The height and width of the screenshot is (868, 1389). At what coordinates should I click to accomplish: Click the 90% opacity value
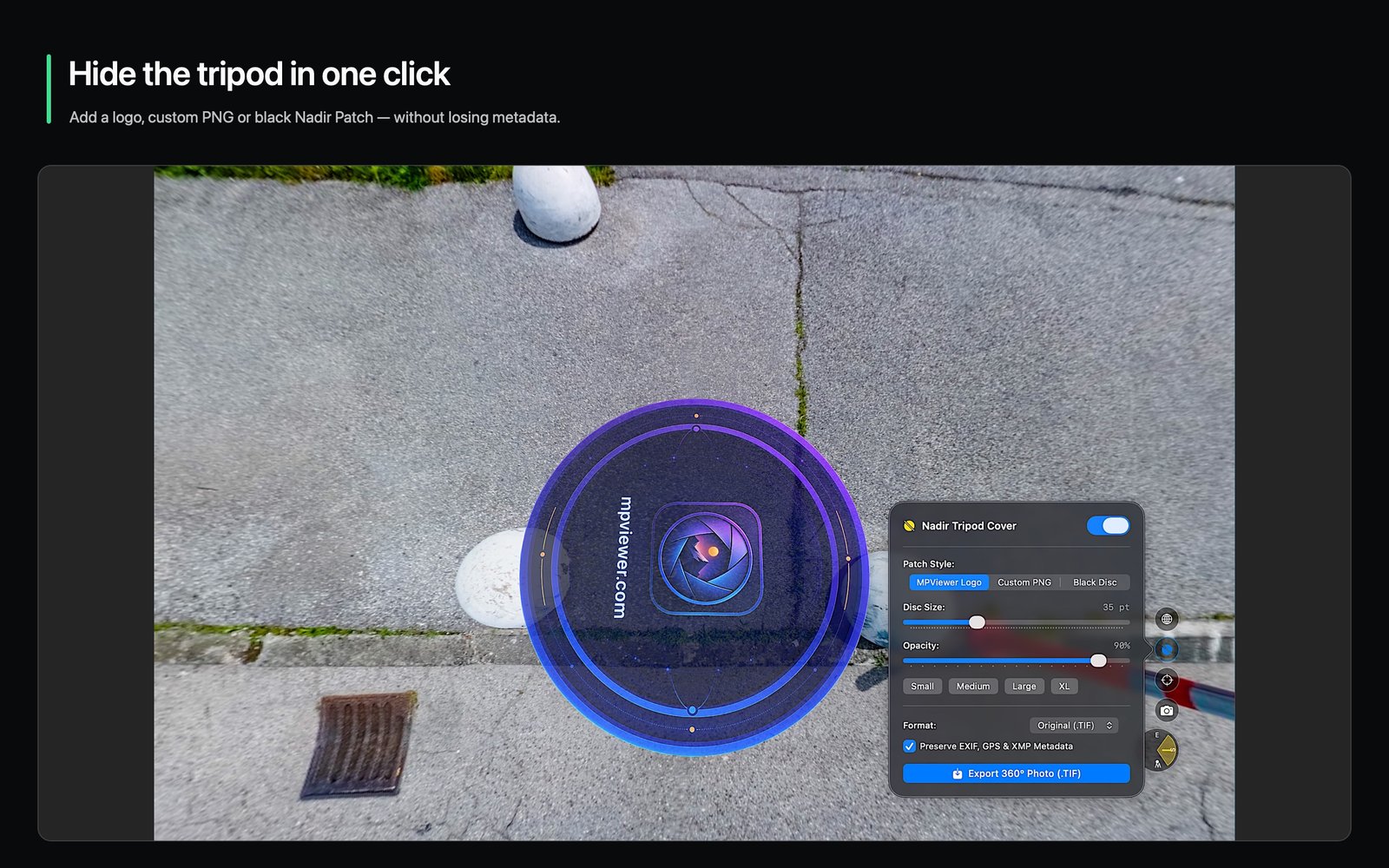(x=1122, y=646)
